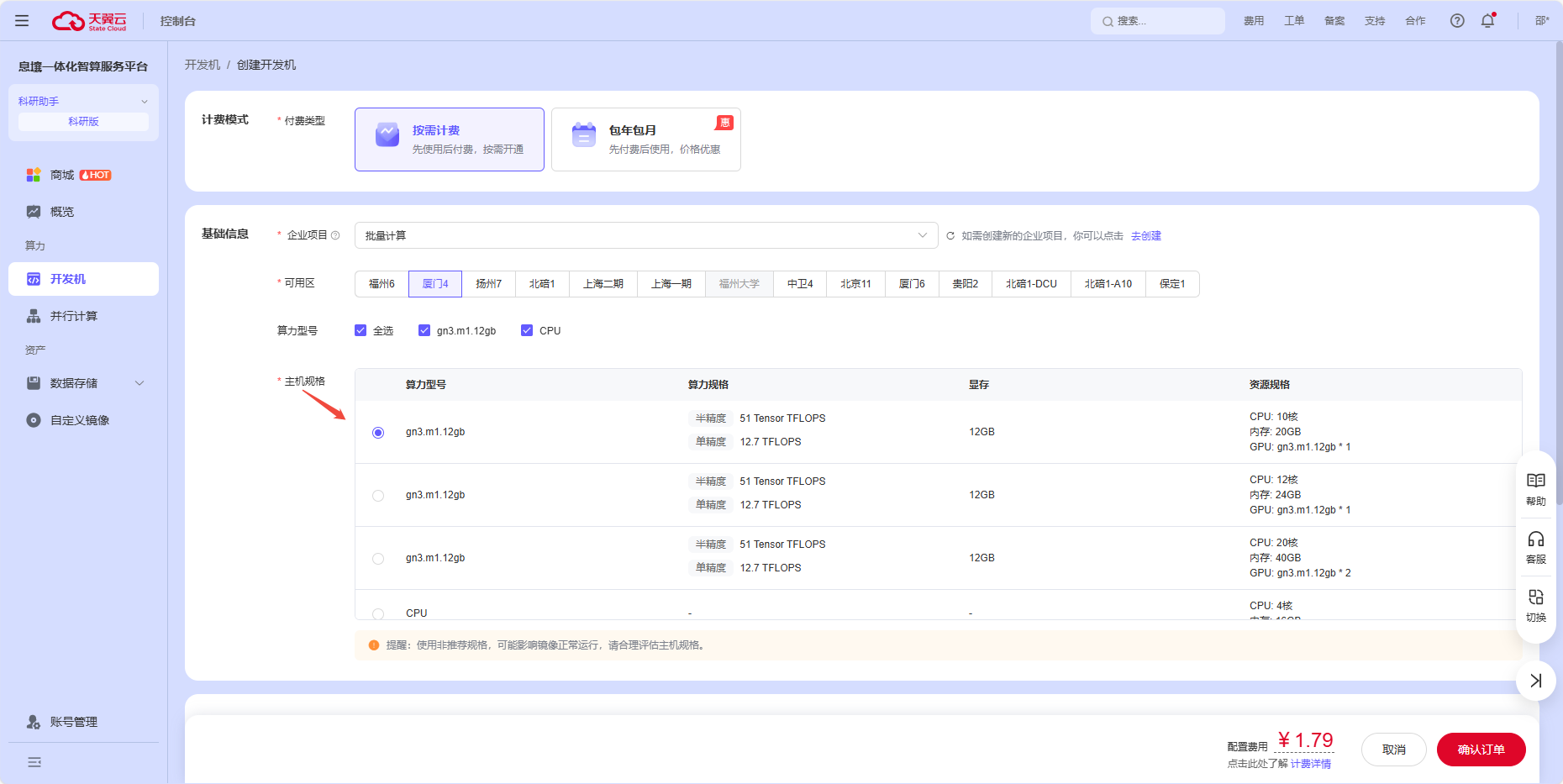Collapse the floating panel arrow button
This screenshot has width=1563, height=784.
1536,681
